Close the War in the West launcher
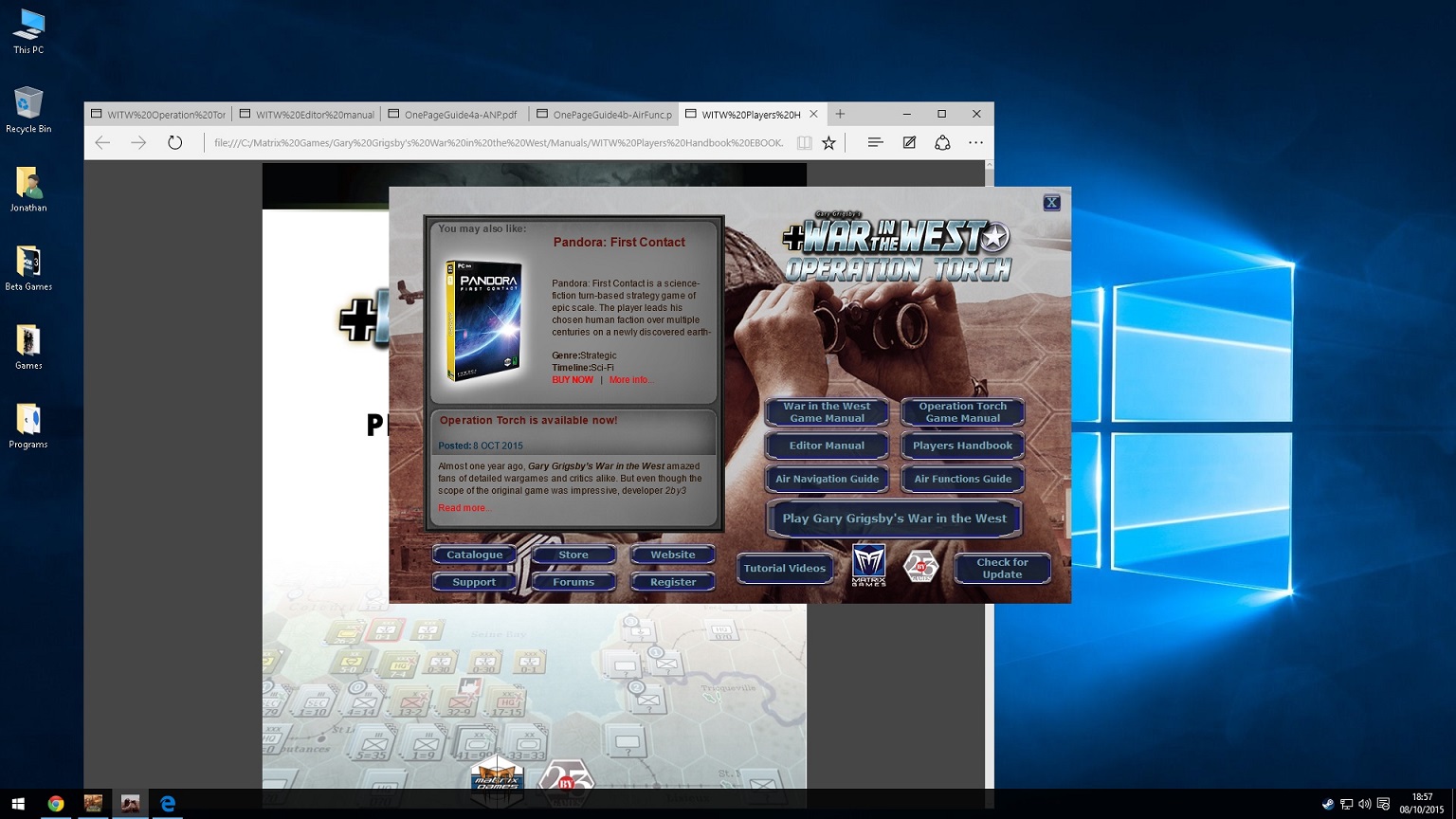This screenshot has height=819, width=1456. pyautogui.click(x=1051, y=202)
